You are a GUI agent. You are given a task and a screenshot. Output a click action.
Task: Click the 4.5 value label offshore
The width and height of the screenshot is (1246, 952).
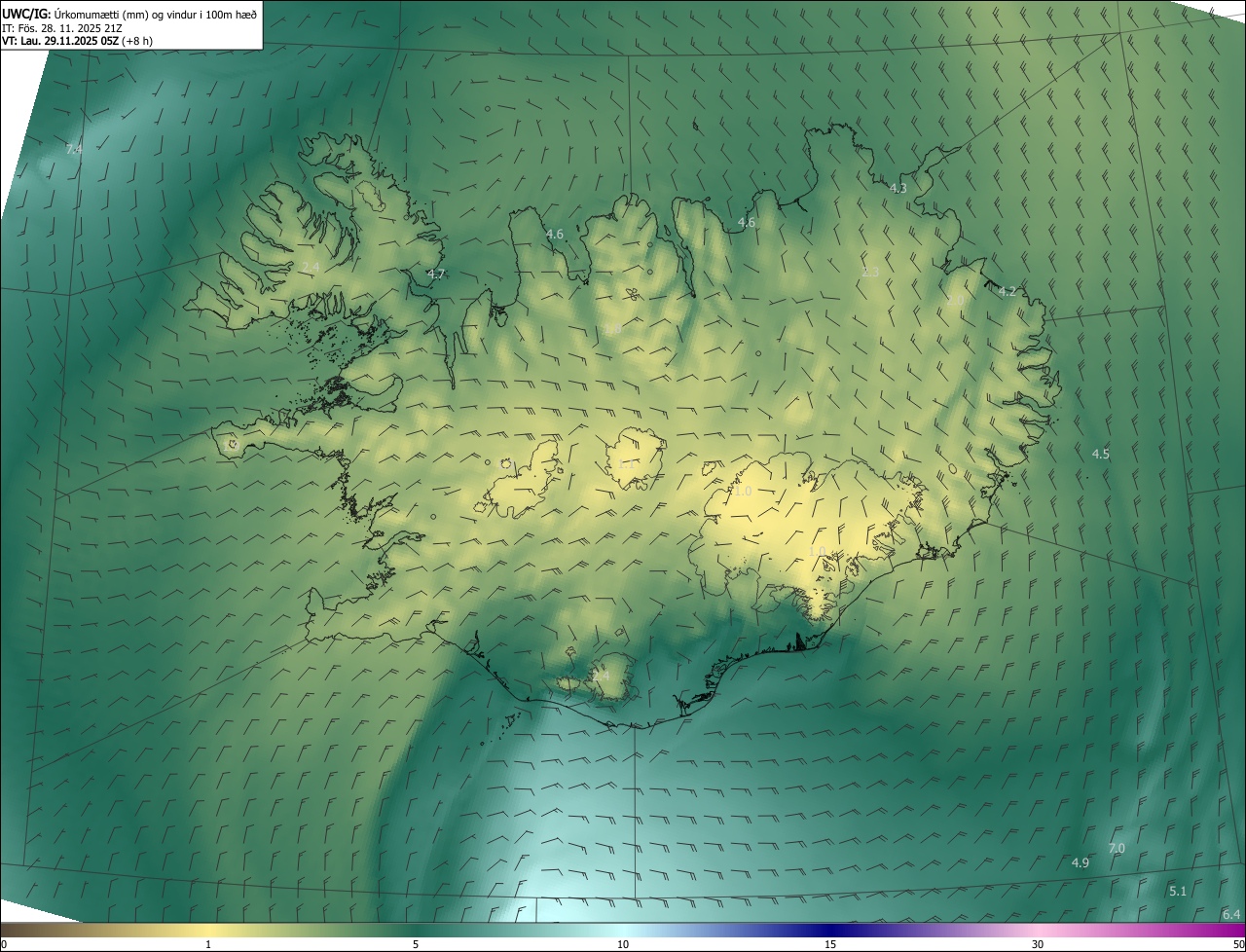(1101, 455)
